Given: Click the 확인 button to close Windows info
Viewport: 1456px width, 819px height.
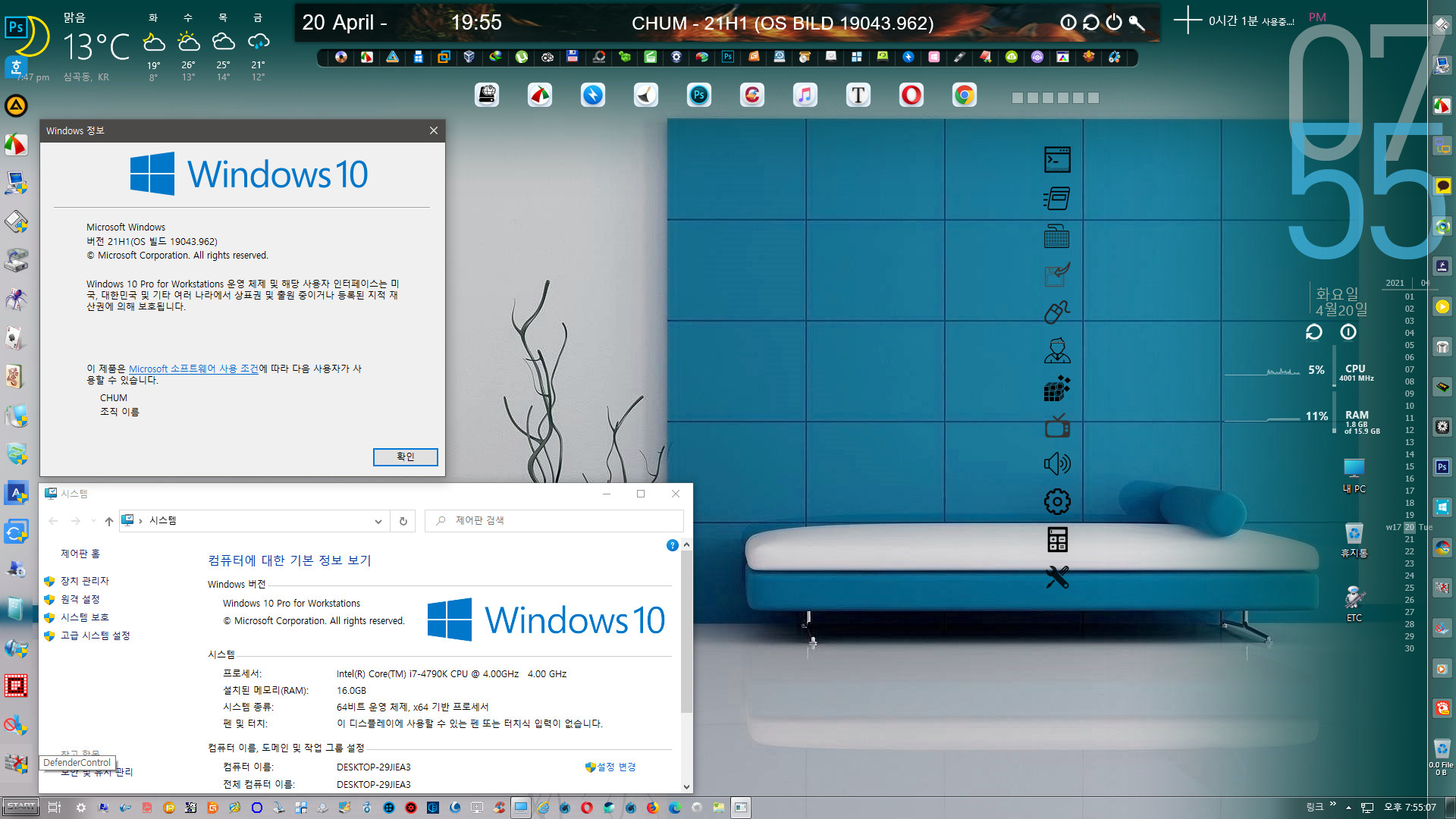Looking at the screenshot, I should click(405, 456).
